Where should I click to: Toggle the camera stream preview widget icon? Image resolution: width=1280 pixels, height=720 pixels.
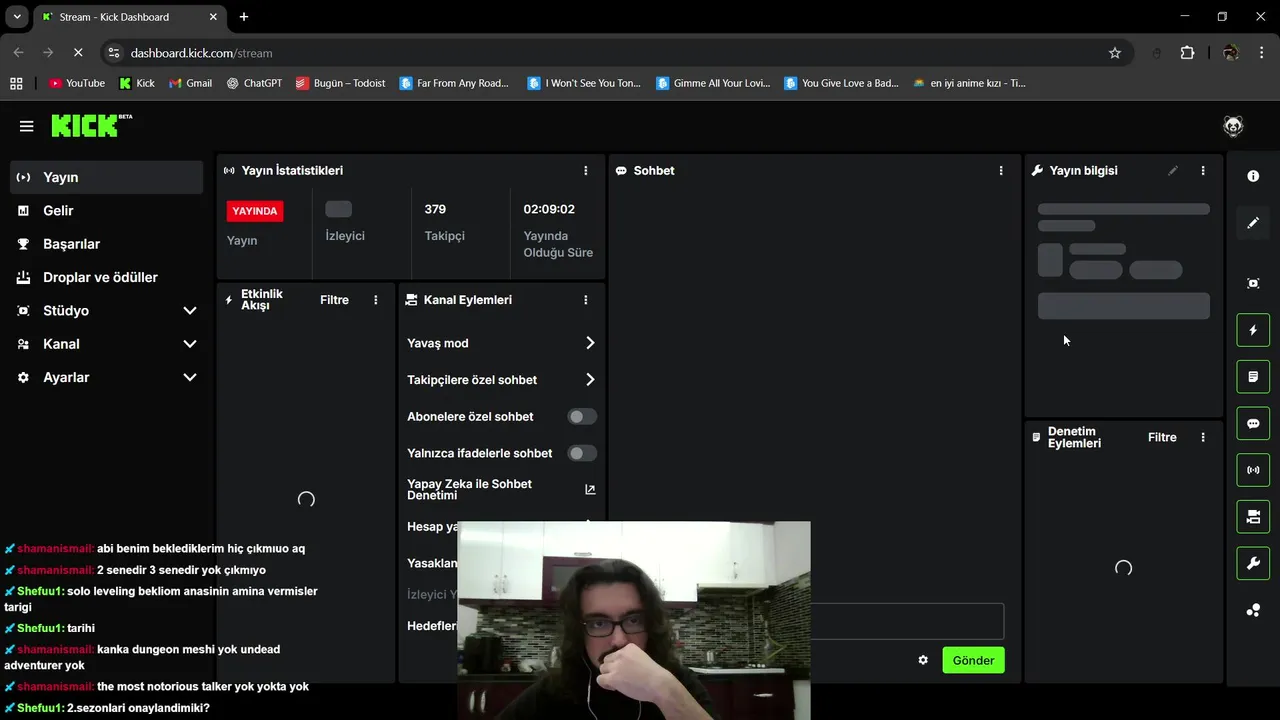click(1253, 517)
